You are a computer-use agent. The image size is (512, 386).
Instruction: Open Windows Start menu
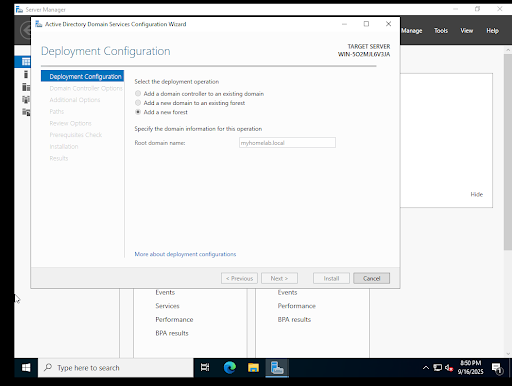(26, 368)
